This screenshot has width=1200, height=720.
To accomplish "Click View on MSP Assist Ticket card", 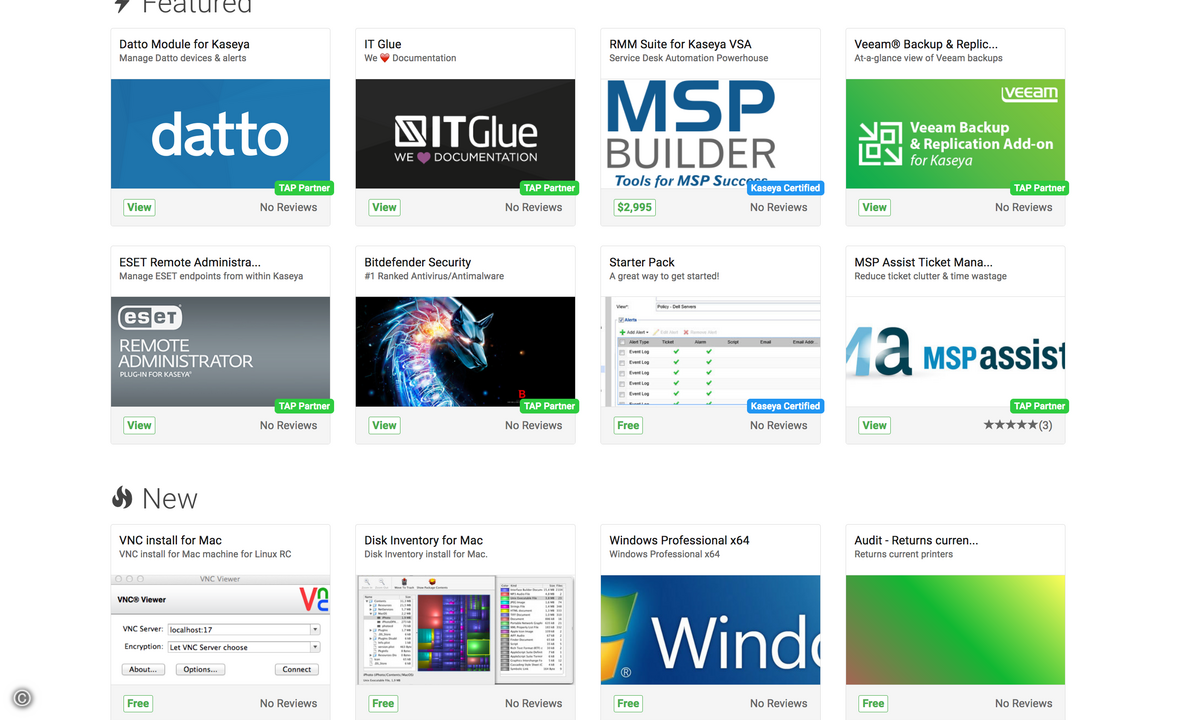I will [874, 425].
